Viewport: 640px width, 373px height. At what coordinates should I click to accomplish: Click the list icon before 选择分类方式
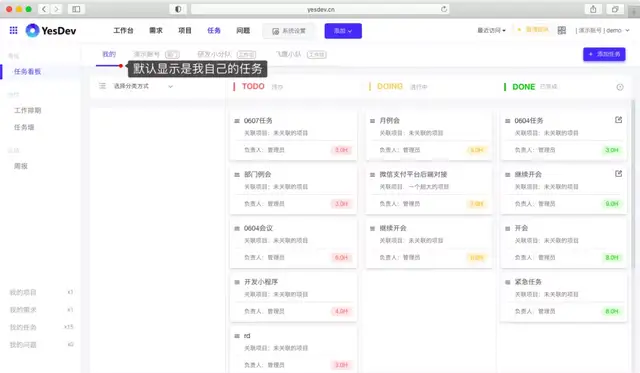pyautogui.click(x=102, y=86)
